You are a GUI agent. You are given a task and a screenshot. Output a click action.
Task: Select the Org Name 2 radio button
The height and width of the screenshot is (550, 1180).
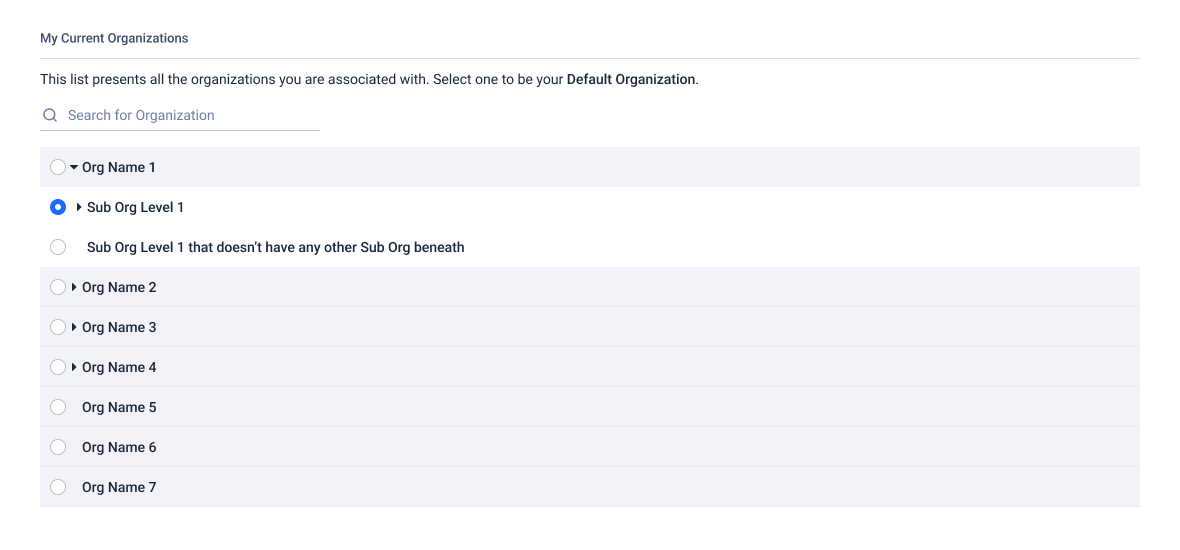point(58,287)
